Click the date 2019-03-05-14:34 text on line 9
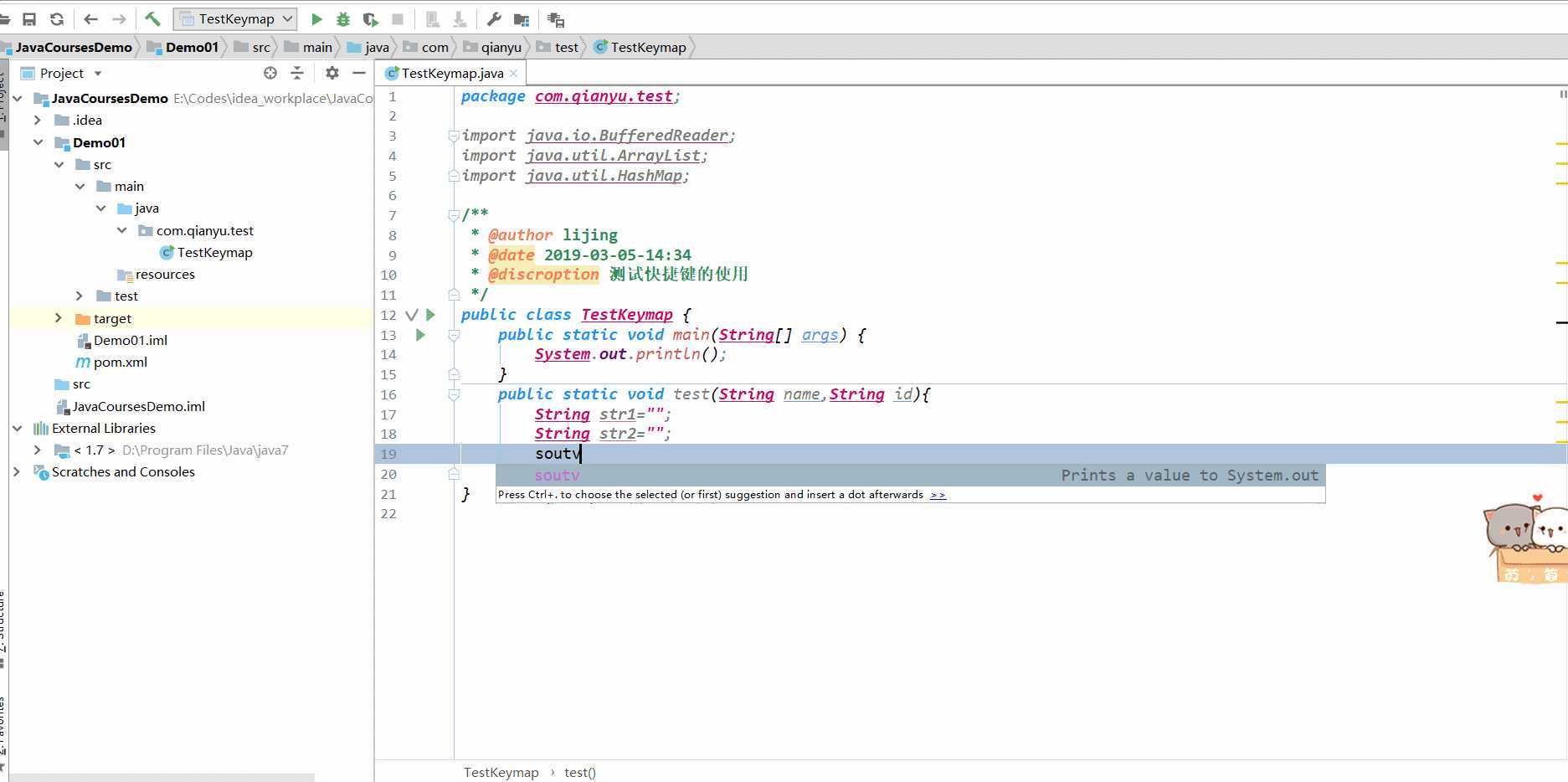This screenshot has width=1568, height=782. [x=618, y=255]
